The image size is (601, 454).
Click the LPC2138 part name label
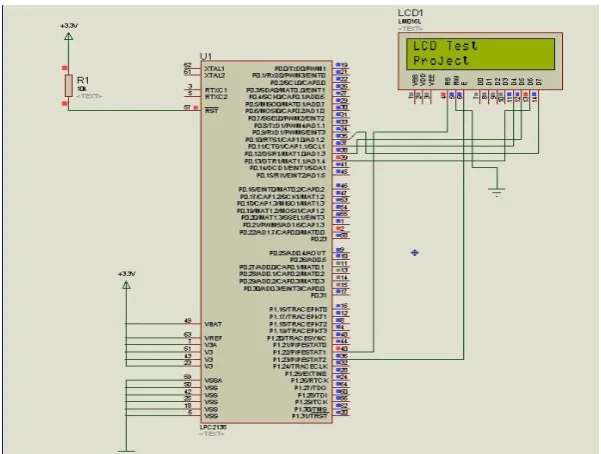pyautogui.click(x=213, y=427)
